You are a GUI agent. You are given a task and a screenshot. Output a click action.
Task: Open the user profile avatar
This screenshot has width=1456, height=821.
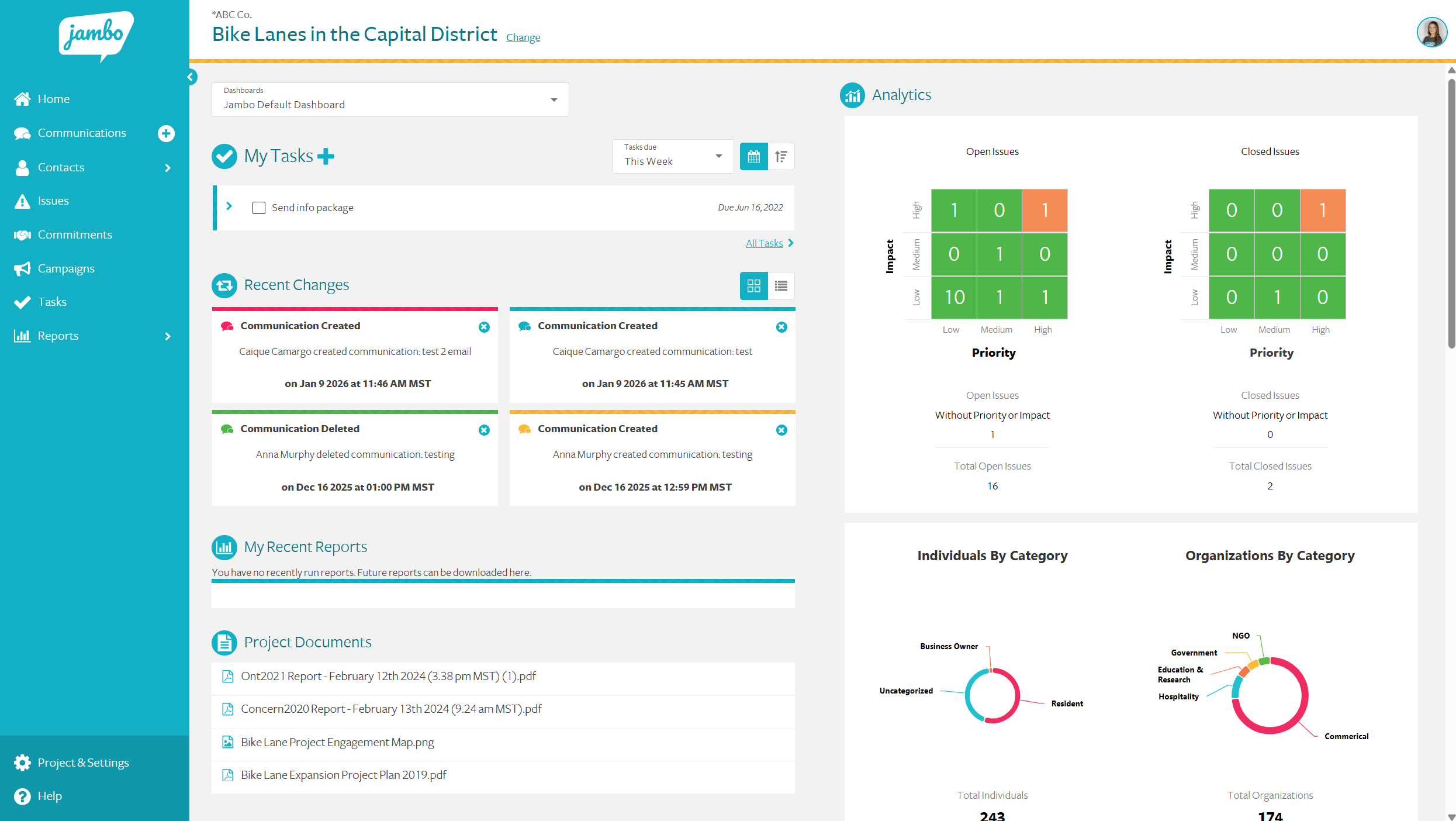1431,32
